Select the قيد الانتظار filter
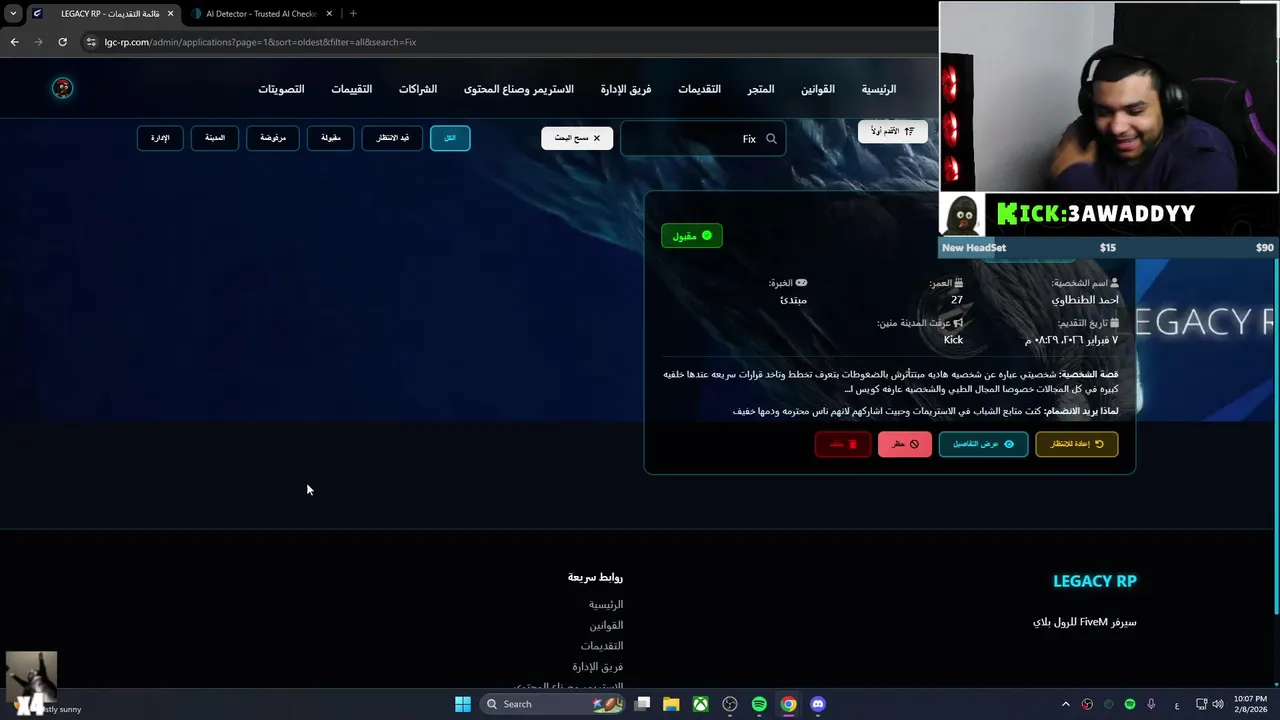This screenshot has height=720, width=1280. [x=392, y=138]
